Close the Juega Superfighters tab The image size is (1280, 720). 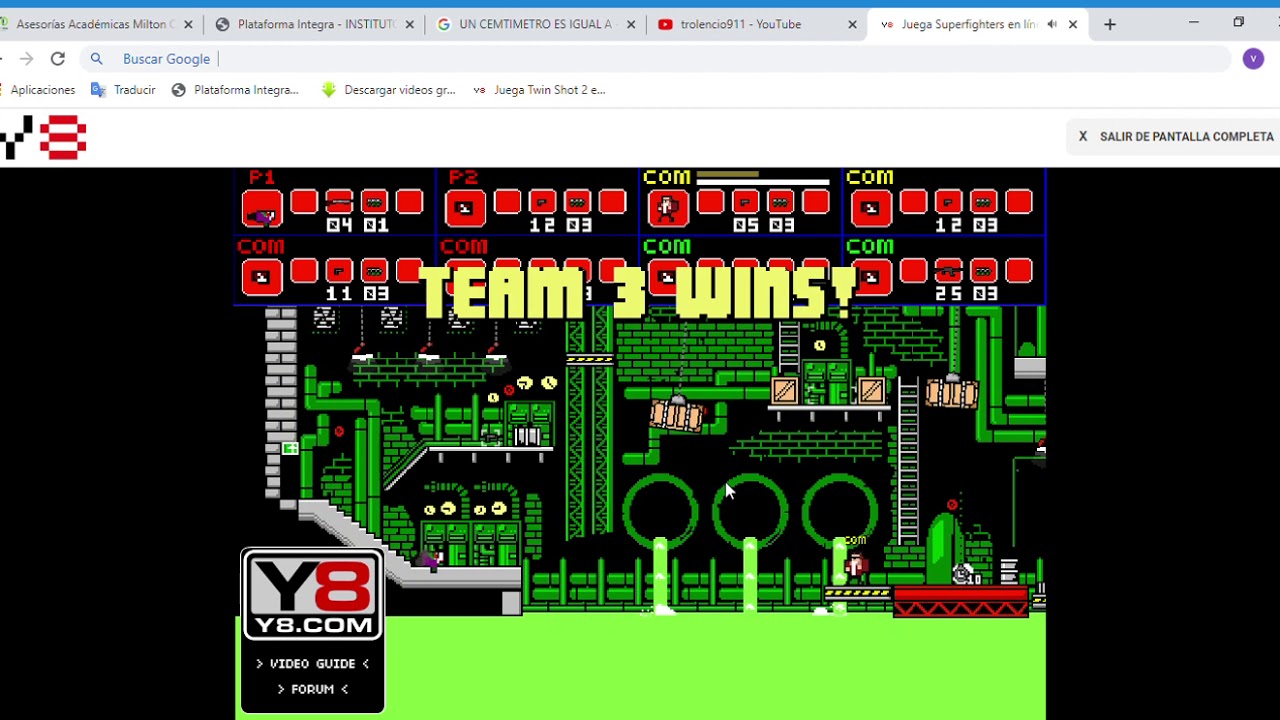(x=1073, y=24)
